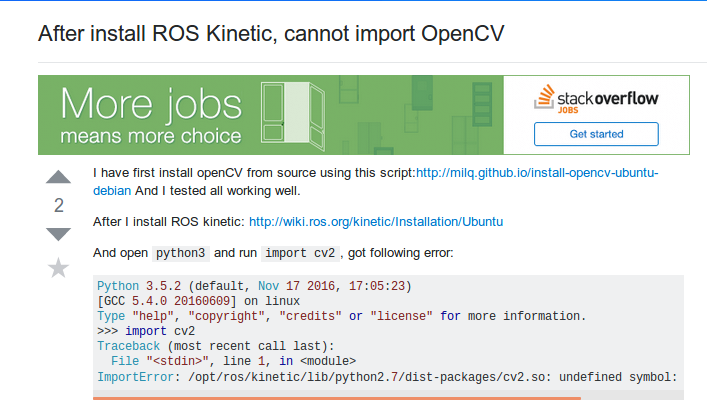
Task: Favorite the question with the star icon
Action: coord(58,267)
